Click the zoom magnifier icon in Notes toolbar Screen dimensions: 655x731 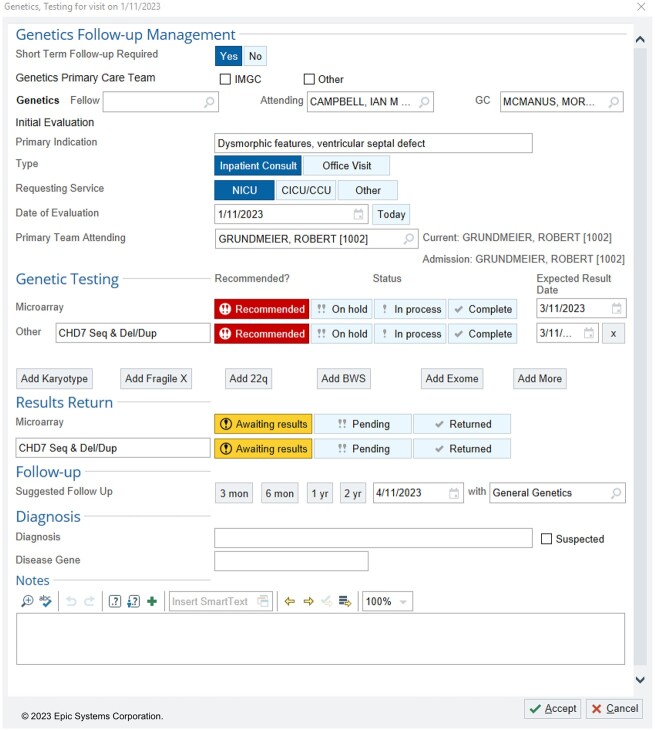27,601
